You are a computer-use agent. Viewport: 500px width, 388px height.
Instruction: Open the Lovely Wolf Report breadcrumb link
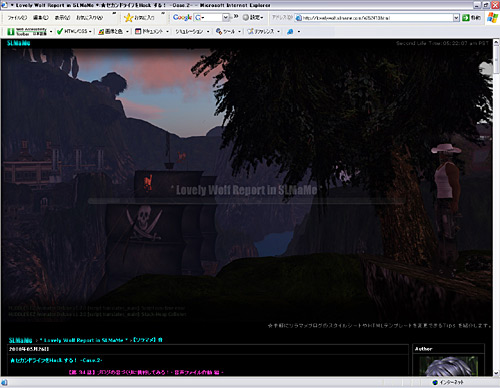pos(81,340)
